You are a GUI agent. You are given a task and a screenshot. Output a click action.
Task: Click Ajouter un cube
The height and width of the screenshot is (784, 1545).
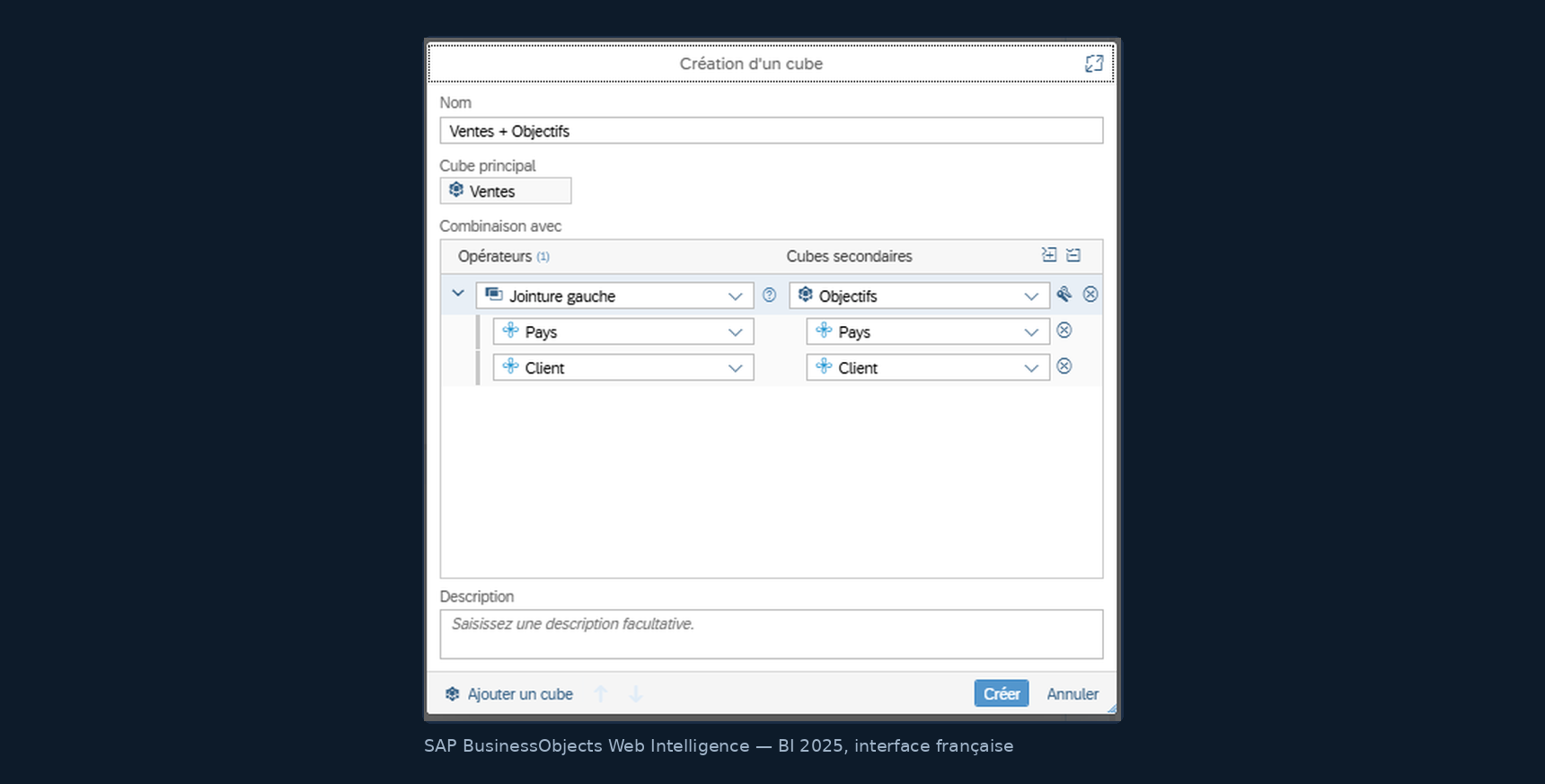509,694
